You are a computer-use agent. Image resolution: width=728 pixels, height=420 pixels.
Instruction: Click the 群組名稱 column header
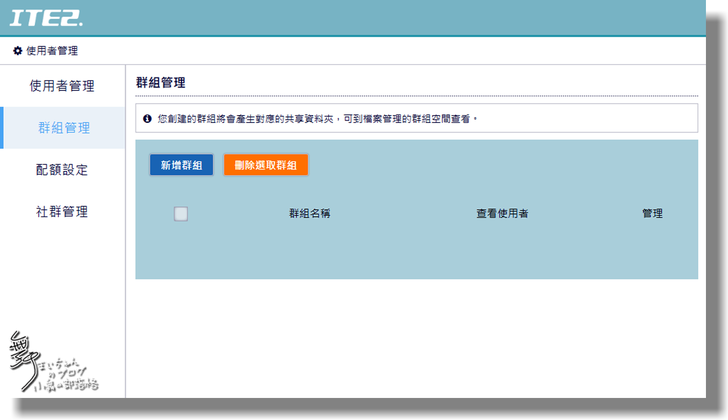click(x=310, y=214)
